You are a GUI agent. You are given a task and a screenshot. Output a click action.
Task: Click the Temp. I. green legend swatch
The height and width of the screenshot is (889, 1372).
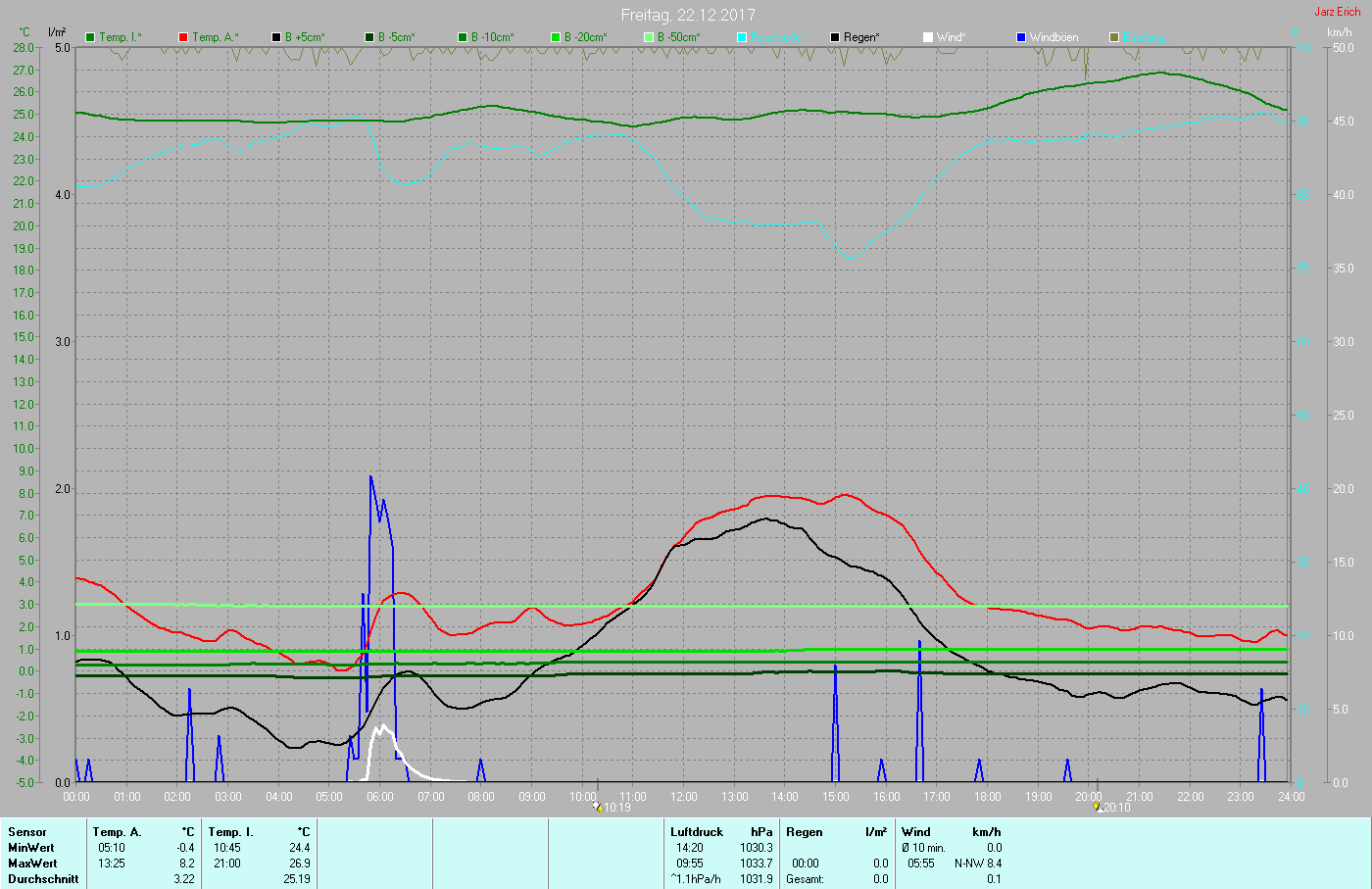click(90, 37)
